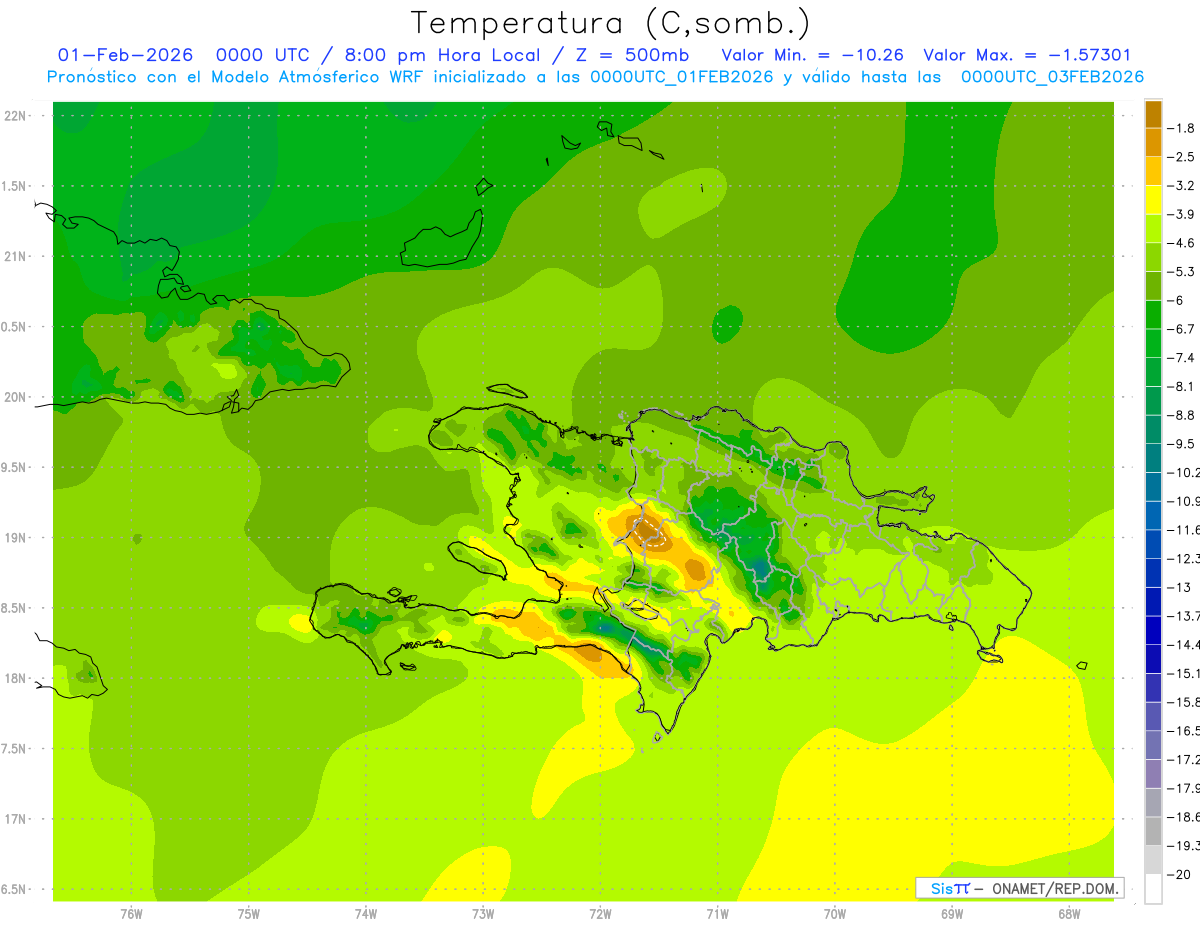Click the '19N' latitude label

(x=15, y=538)
